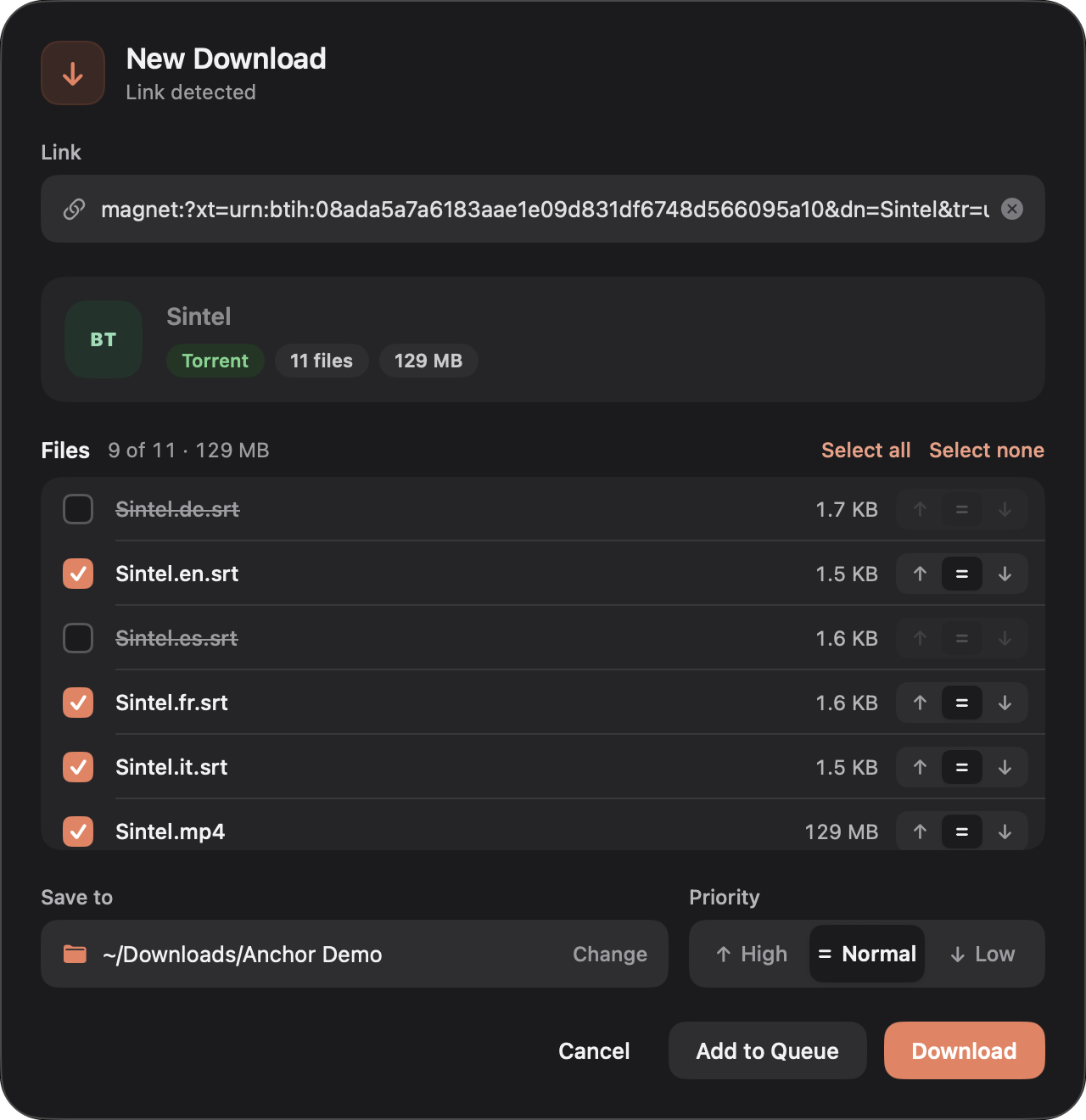Click equals icon for Sintel.es.srt

[962, 638]
